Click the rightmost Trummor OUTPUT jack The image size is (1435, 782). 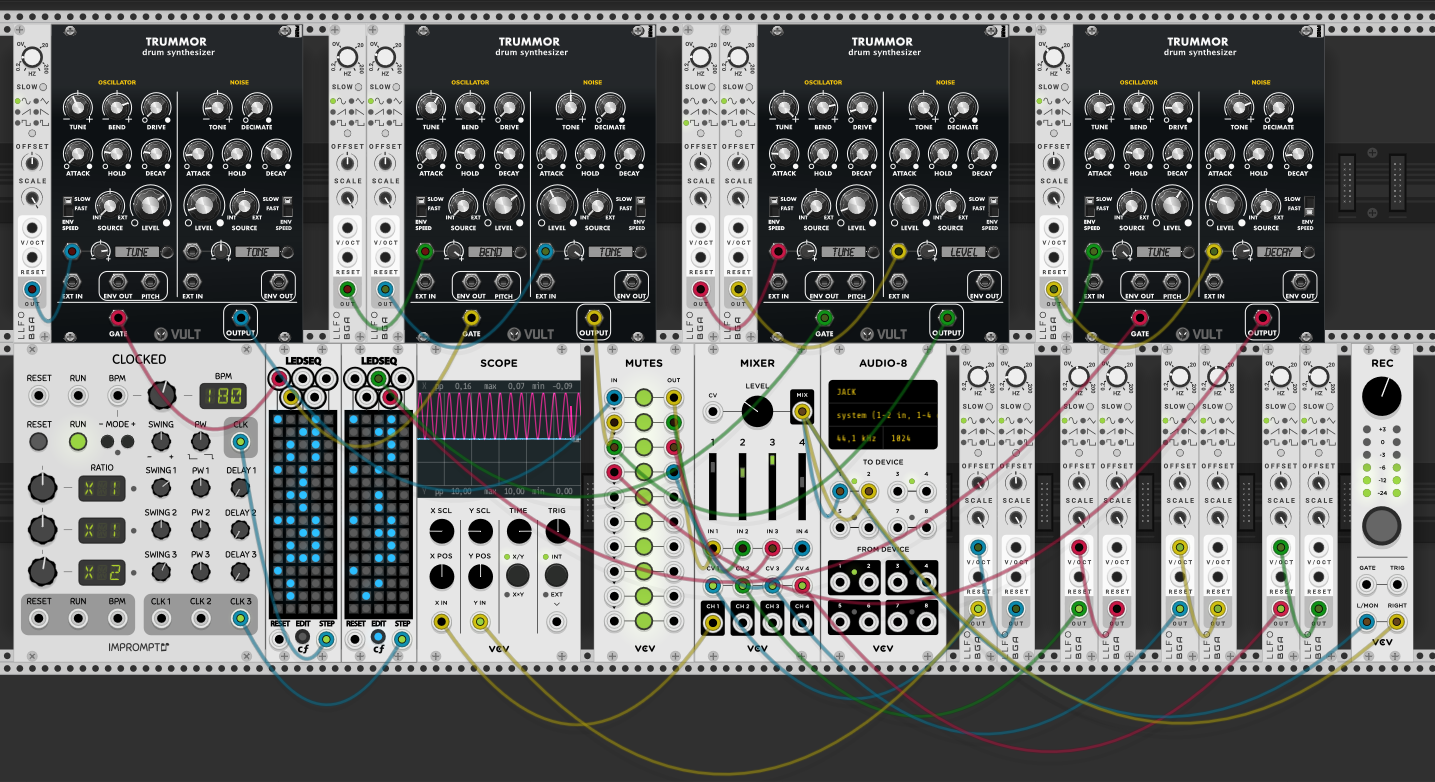(x=1262, y=319)
